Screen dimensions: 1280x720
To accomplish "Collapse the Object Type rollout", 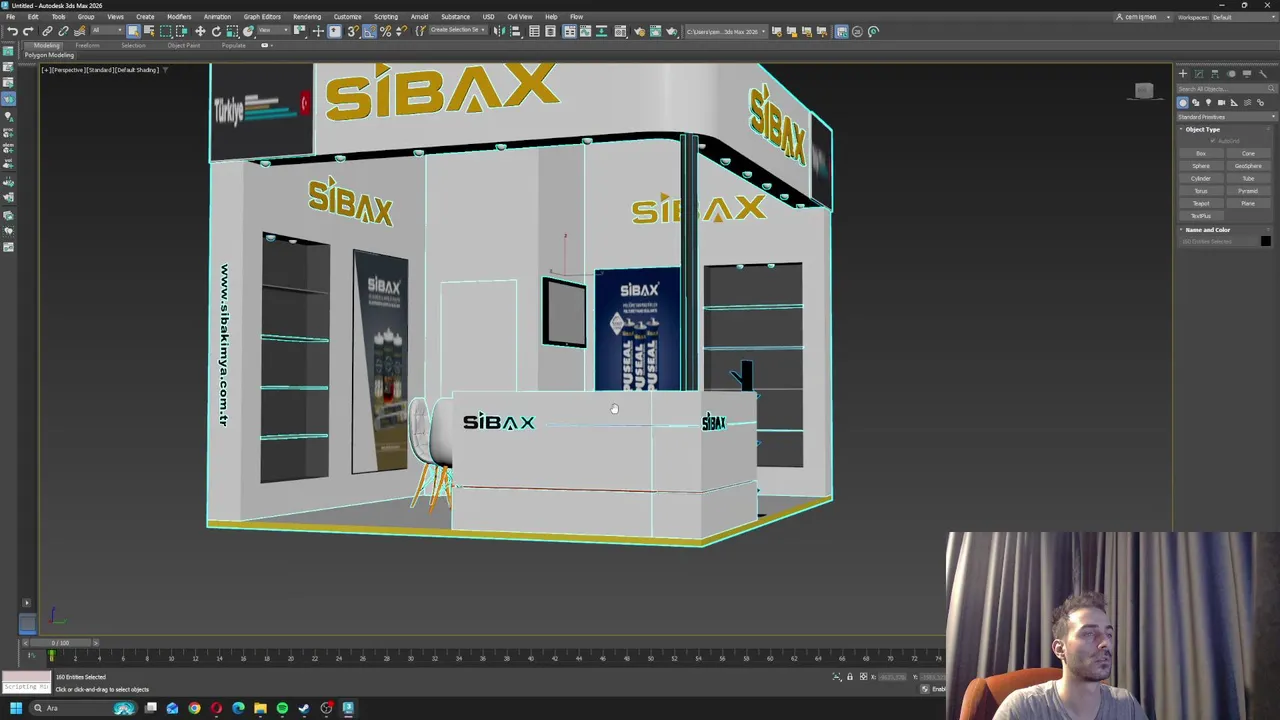I will pyautogui.click(x=1203, y=129).
